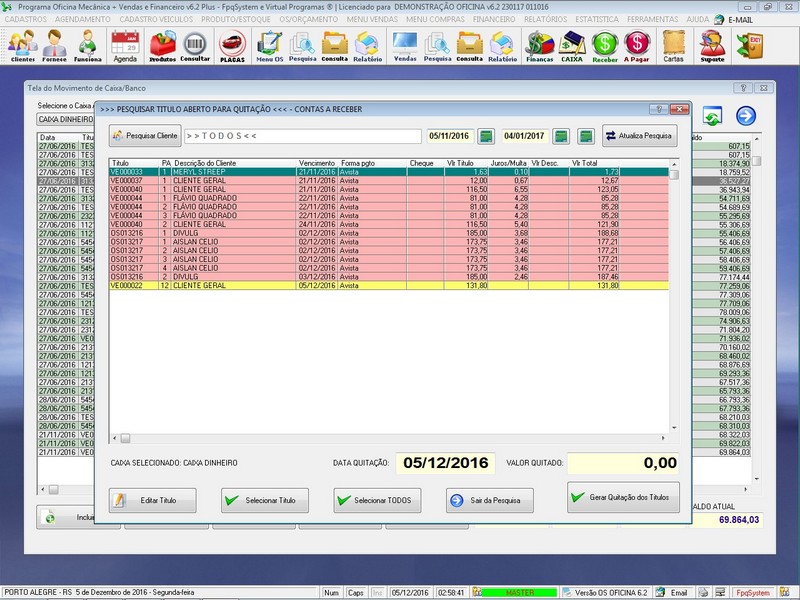Click the Gerar Quitação dos Títulos button
This screenshot has height=600, width=800.
623,497
